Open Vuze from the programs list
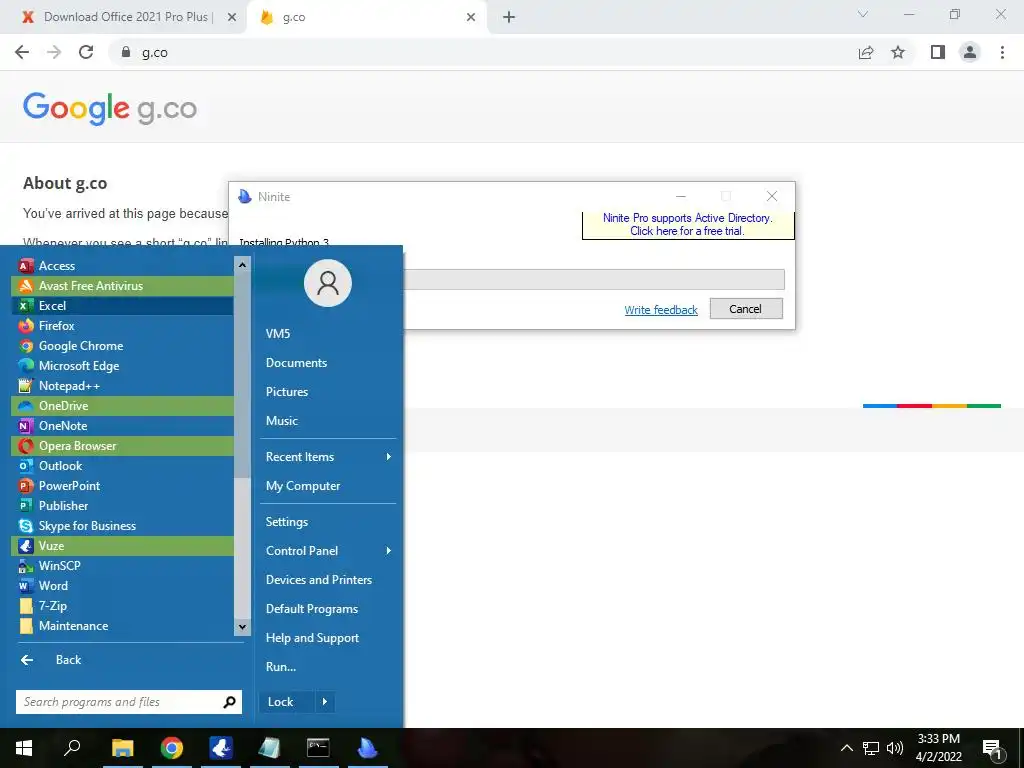1024x768 pixels. pyautogui.click(x=122, y=546)
